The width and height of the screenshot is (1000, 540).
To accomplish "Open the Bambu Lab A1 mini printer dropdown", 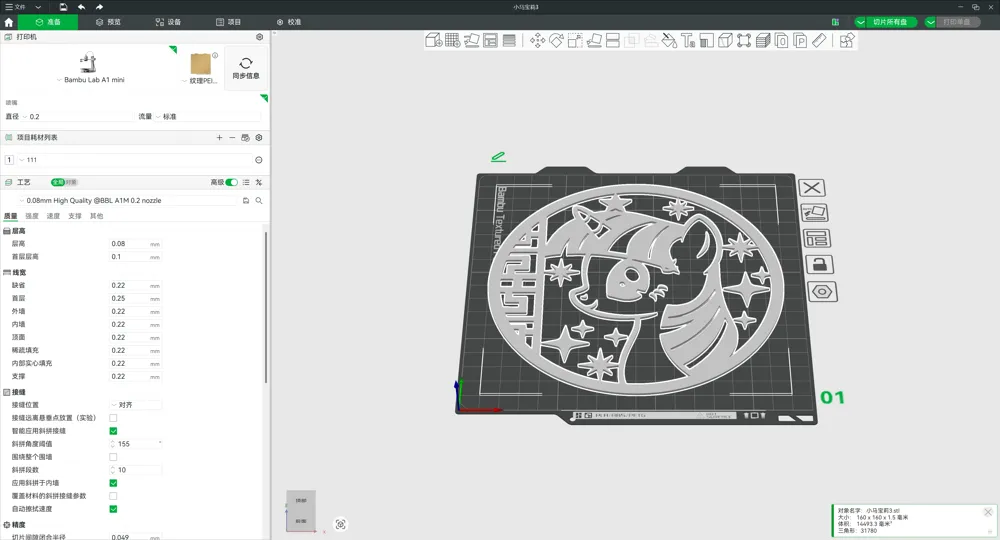I will click(x=91, y=80).
